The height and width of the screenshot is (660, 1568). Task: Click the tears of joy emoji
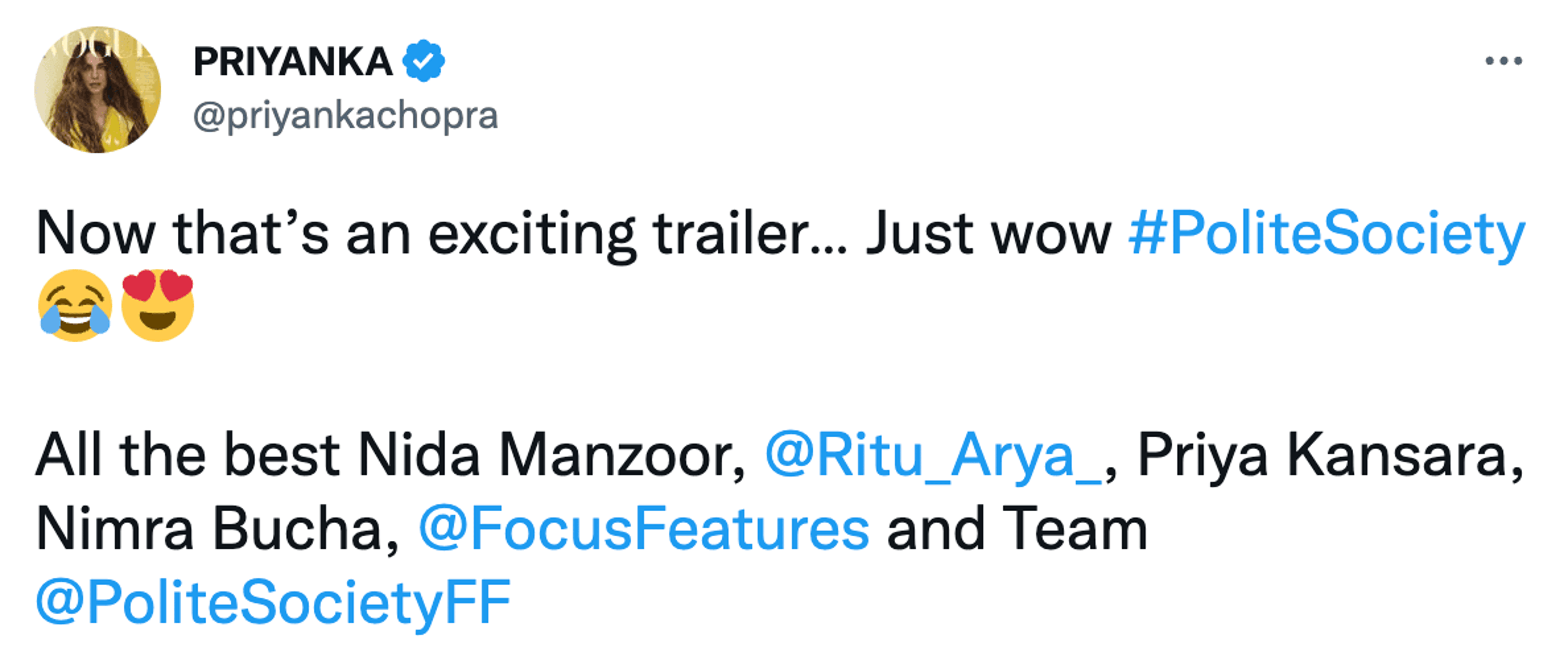coord(75,305)
